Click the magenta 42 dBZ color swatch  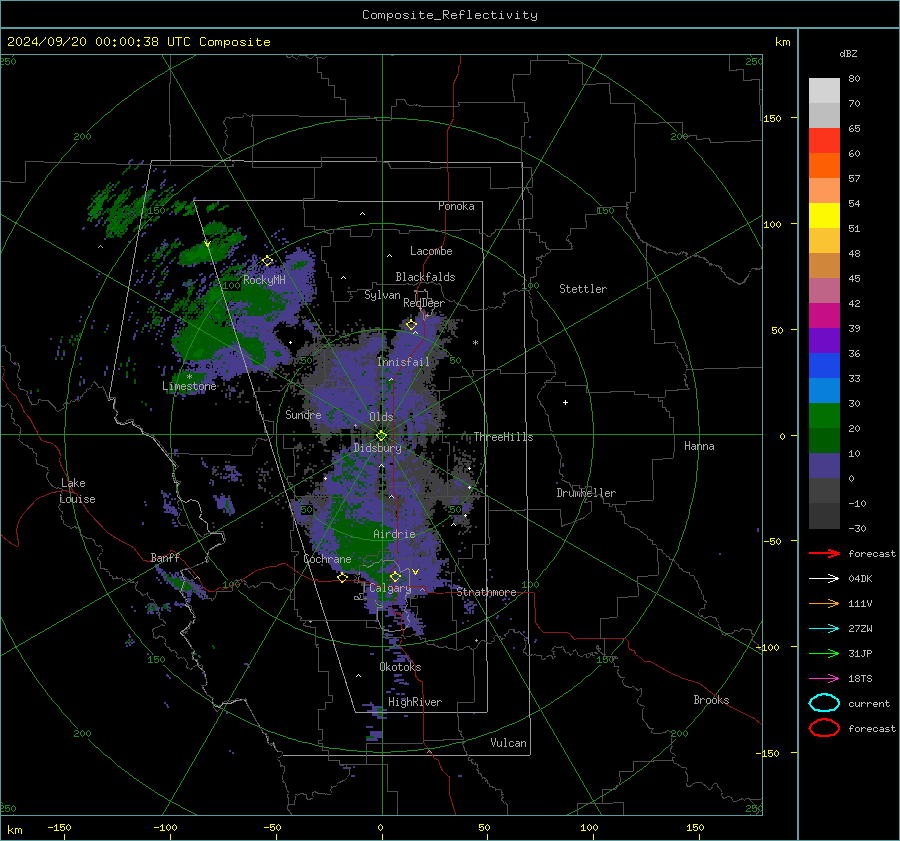pyautogui.click(x=824, y=315)
